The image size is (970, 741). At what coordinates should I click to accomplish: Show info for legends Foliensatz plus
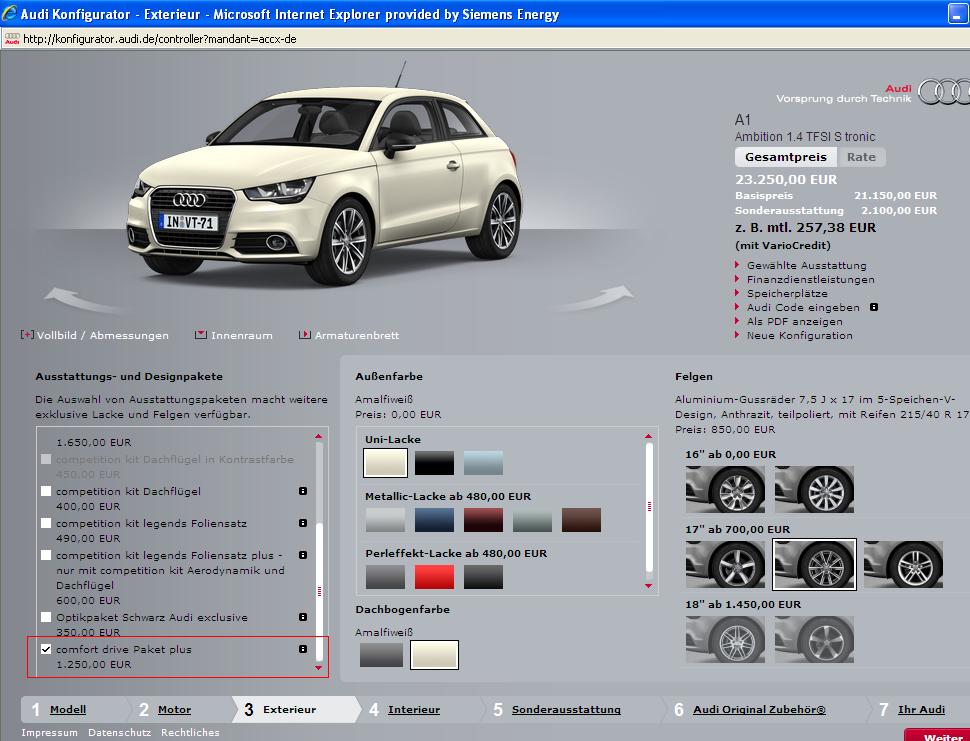pos(303,555)
